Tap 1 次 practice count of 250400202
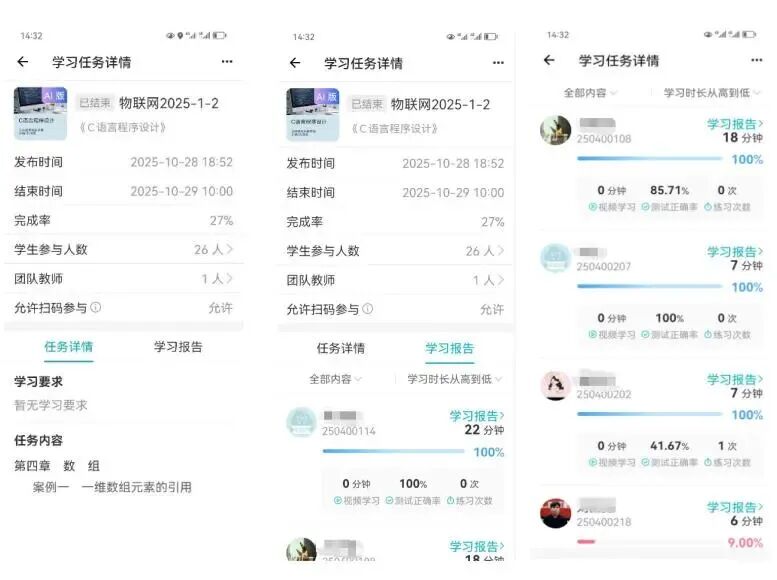This screenshot has width=777, height=580. 727,446
